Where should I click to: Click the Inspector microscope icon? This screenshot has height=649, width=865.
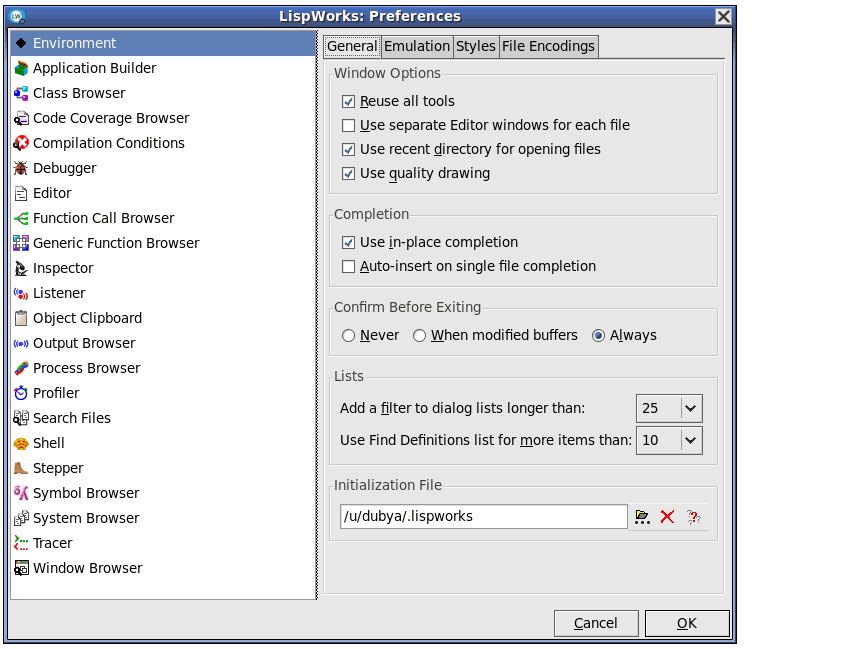[21, 268]
